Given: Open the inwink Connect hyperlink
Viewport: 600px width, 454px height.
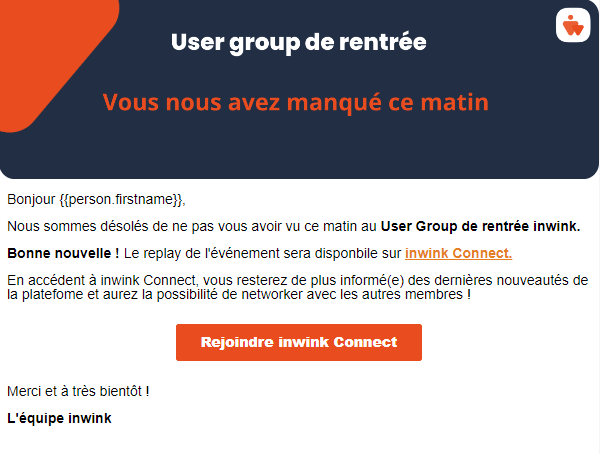Looking at the screenshot, I should [x=458, y=253].
